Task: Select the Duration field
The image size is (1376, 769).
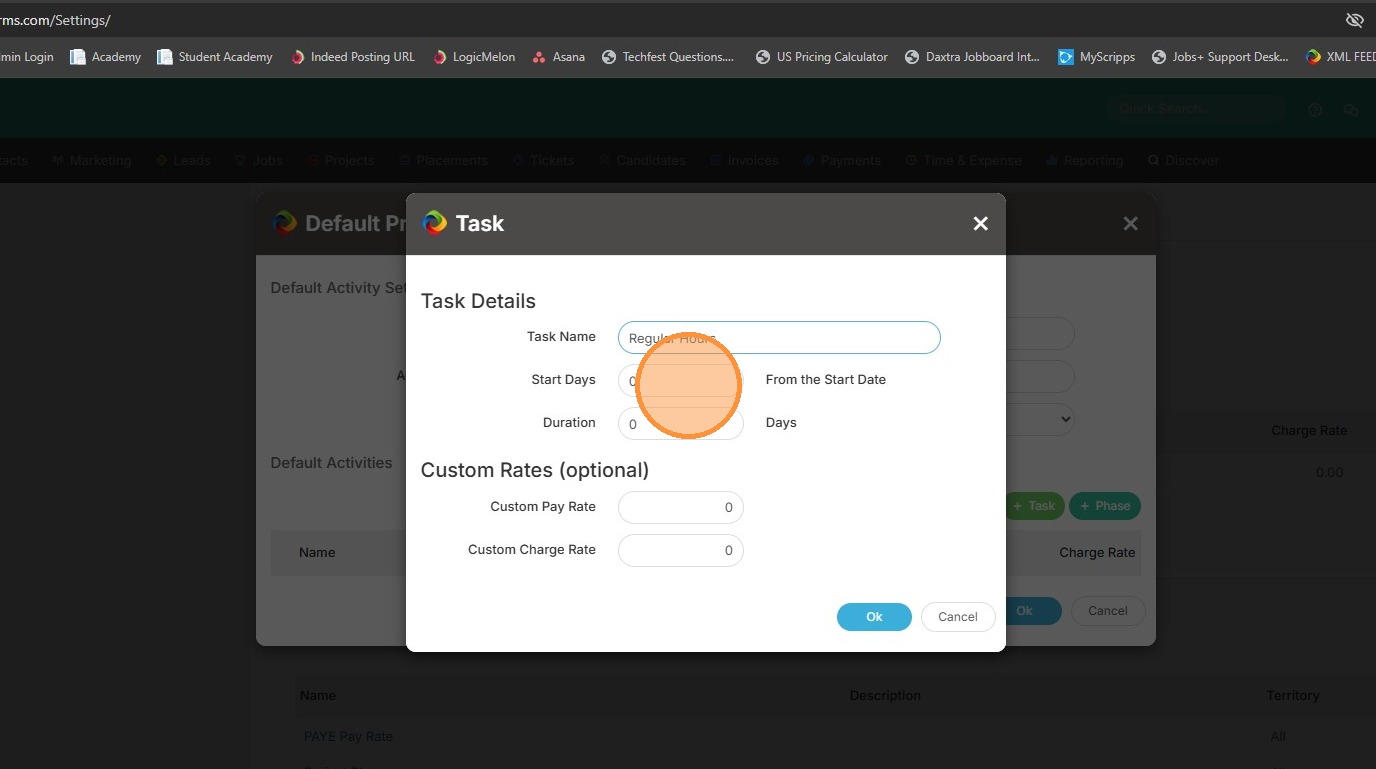Action: [x=680, y=424]
